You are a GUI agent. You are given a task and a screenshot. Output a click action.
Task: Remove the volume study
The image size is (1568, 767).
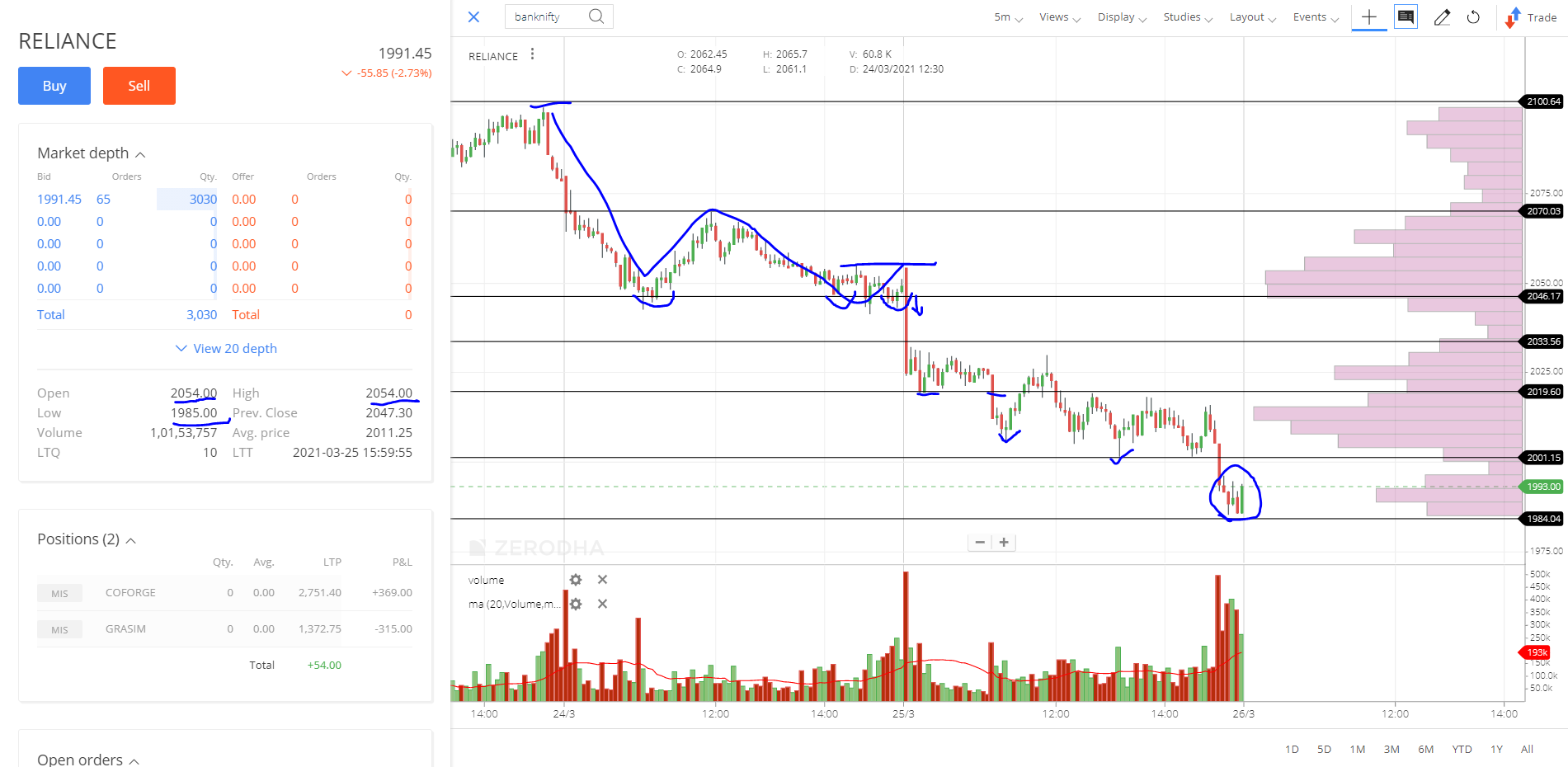[x=602, y=580]
